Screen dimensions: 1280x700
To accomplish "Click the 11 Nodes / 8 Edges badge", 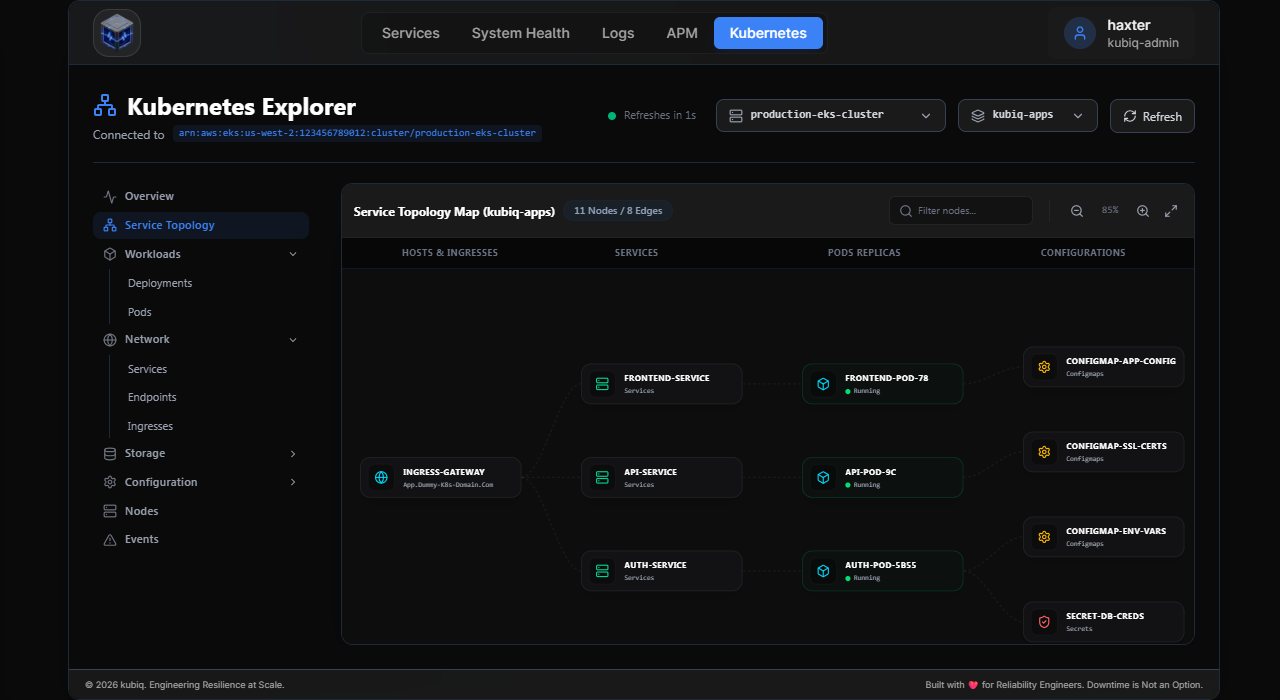I will pyautogui.click(x=618, y=211).
